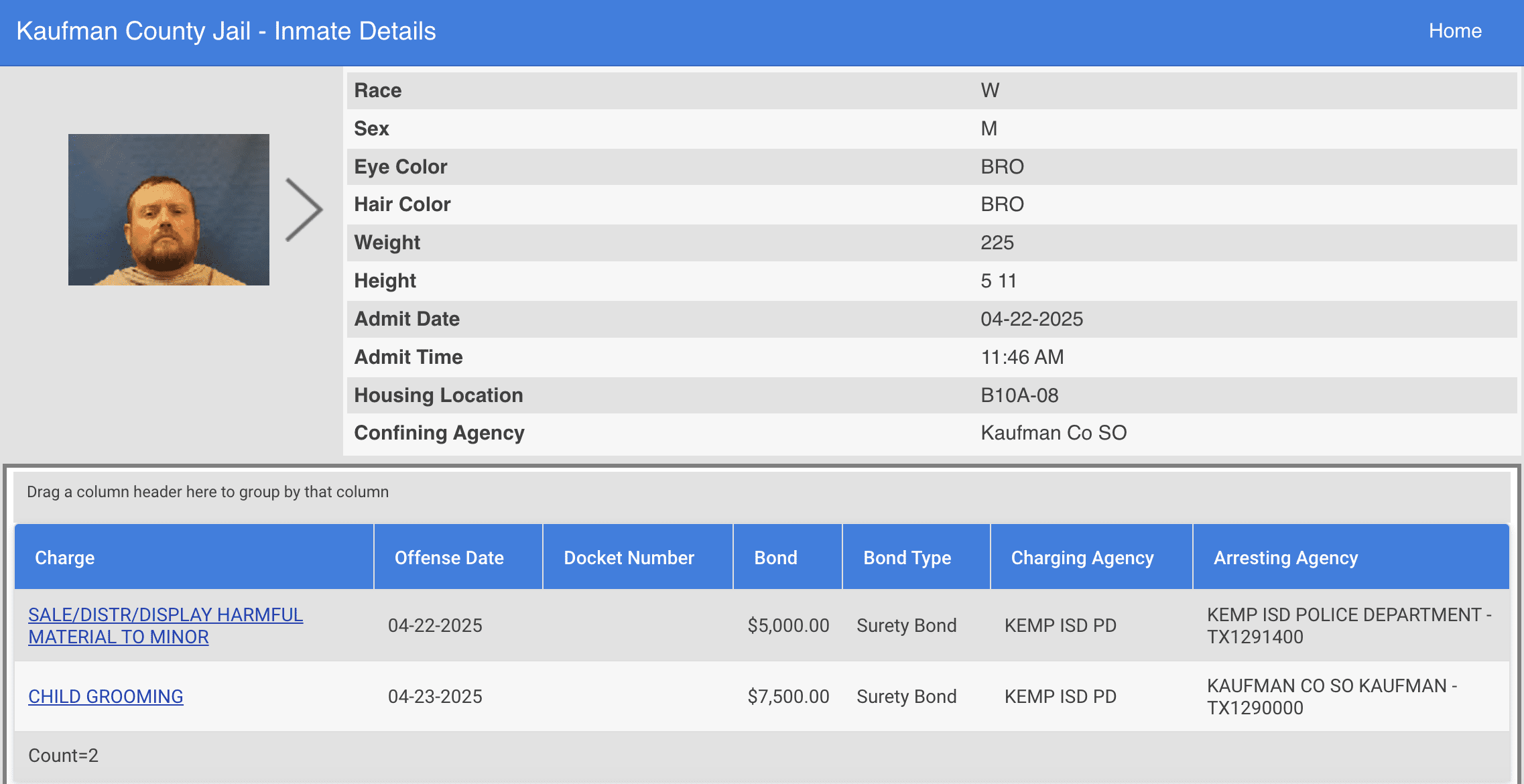The image size is (1524, 784).
Task: Click the inmate mugshot thumbnail
Action: click(x=169, y=210)
